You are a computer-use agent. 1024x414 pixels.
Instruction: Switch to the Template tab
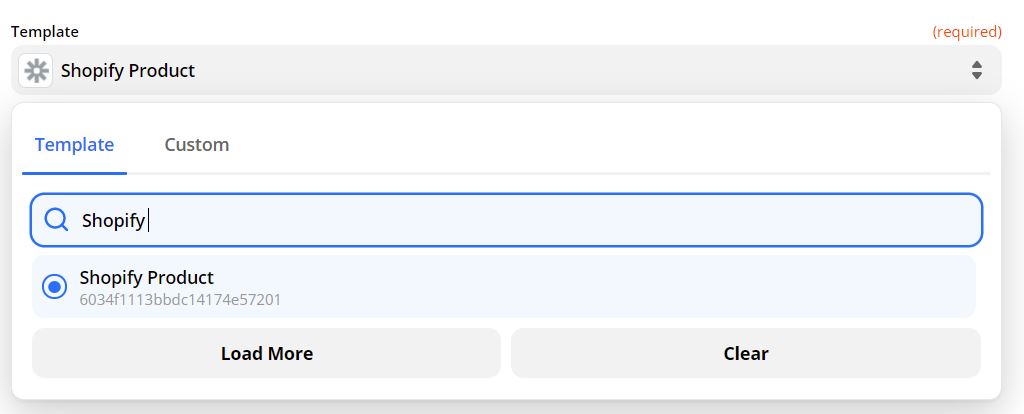point(74,145)
